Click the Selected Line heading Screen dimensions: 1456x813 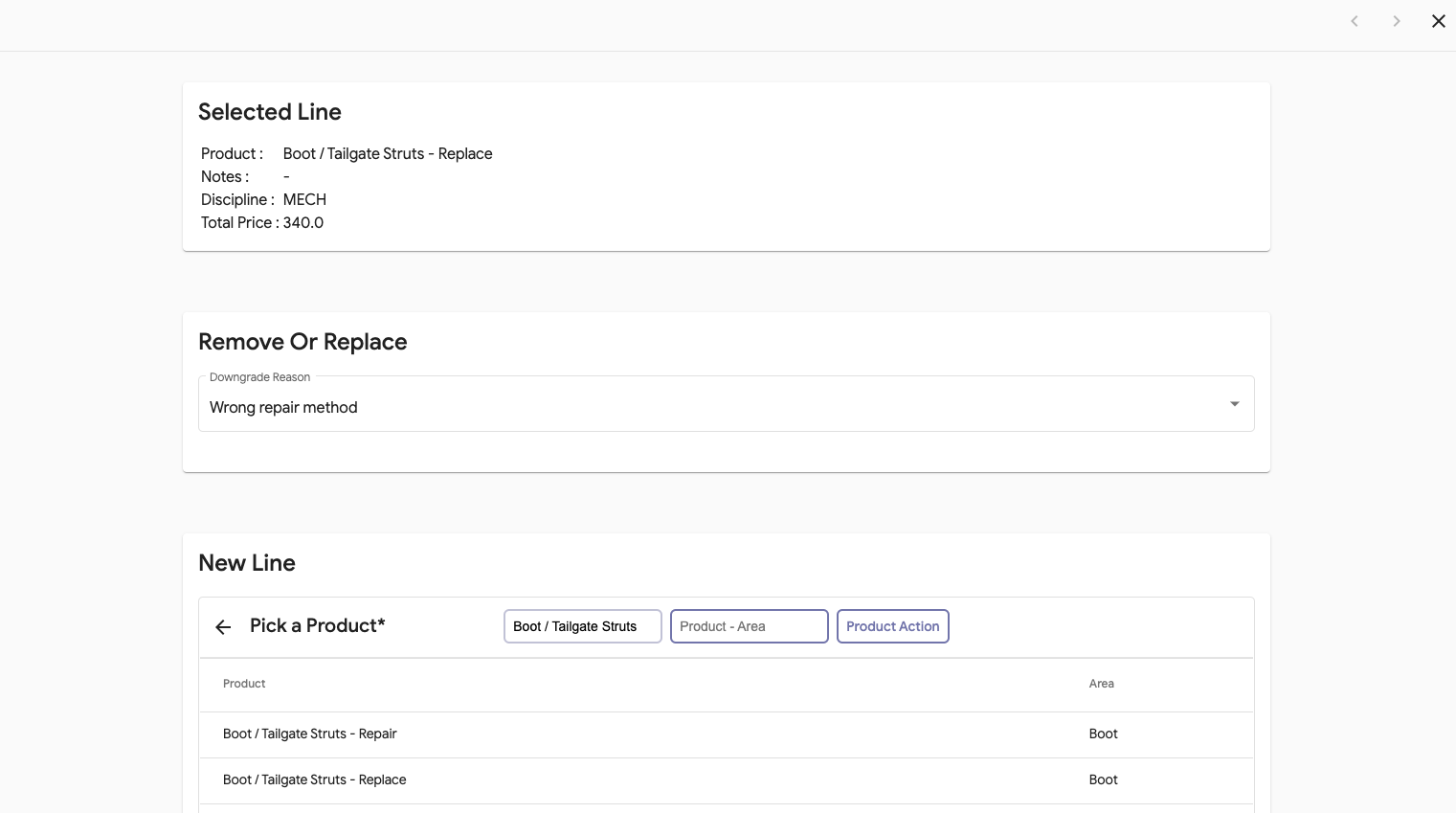270,112
